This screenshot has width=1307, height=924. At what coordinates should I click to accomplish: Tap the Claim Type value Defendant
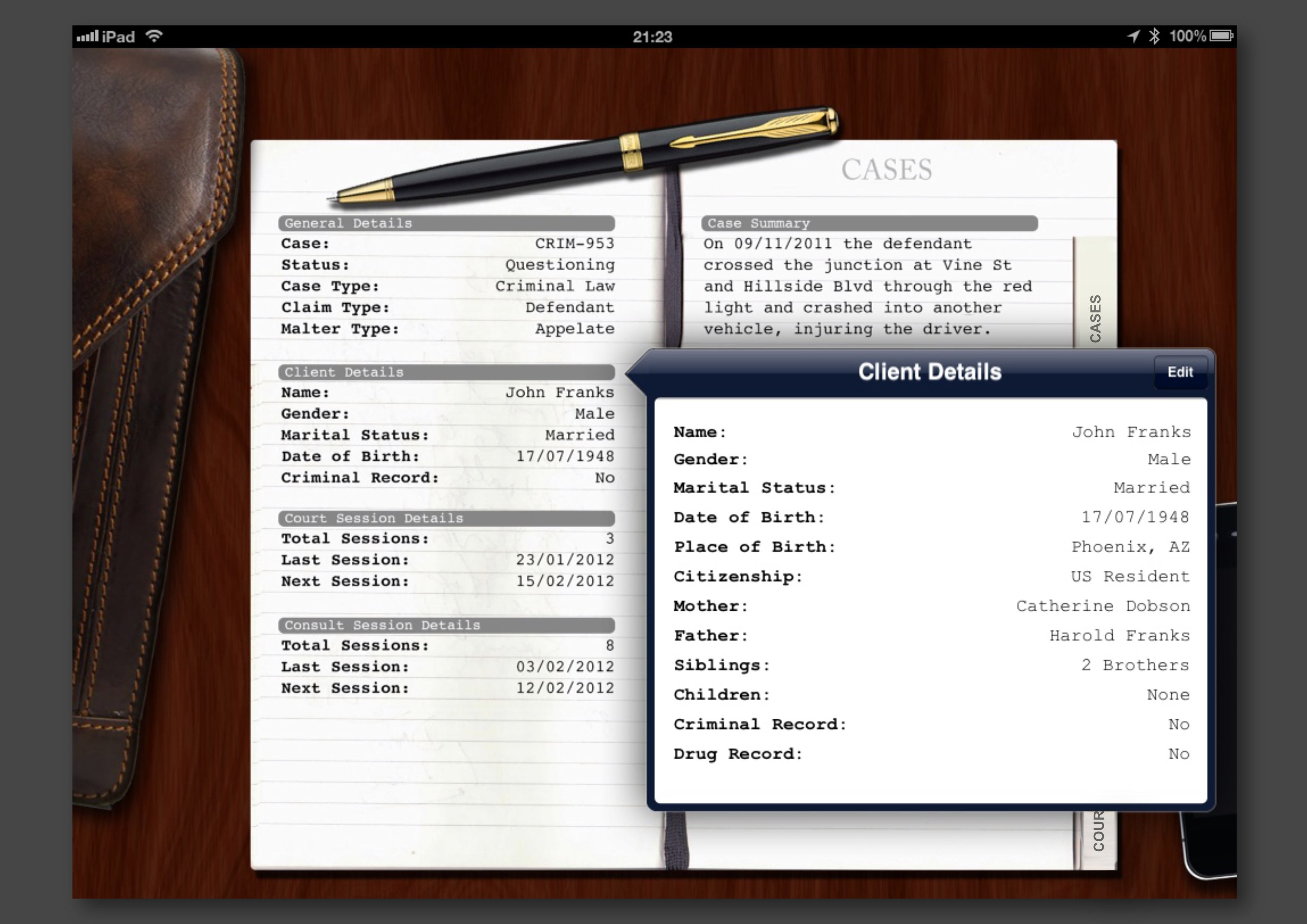(x=569, y=307)
